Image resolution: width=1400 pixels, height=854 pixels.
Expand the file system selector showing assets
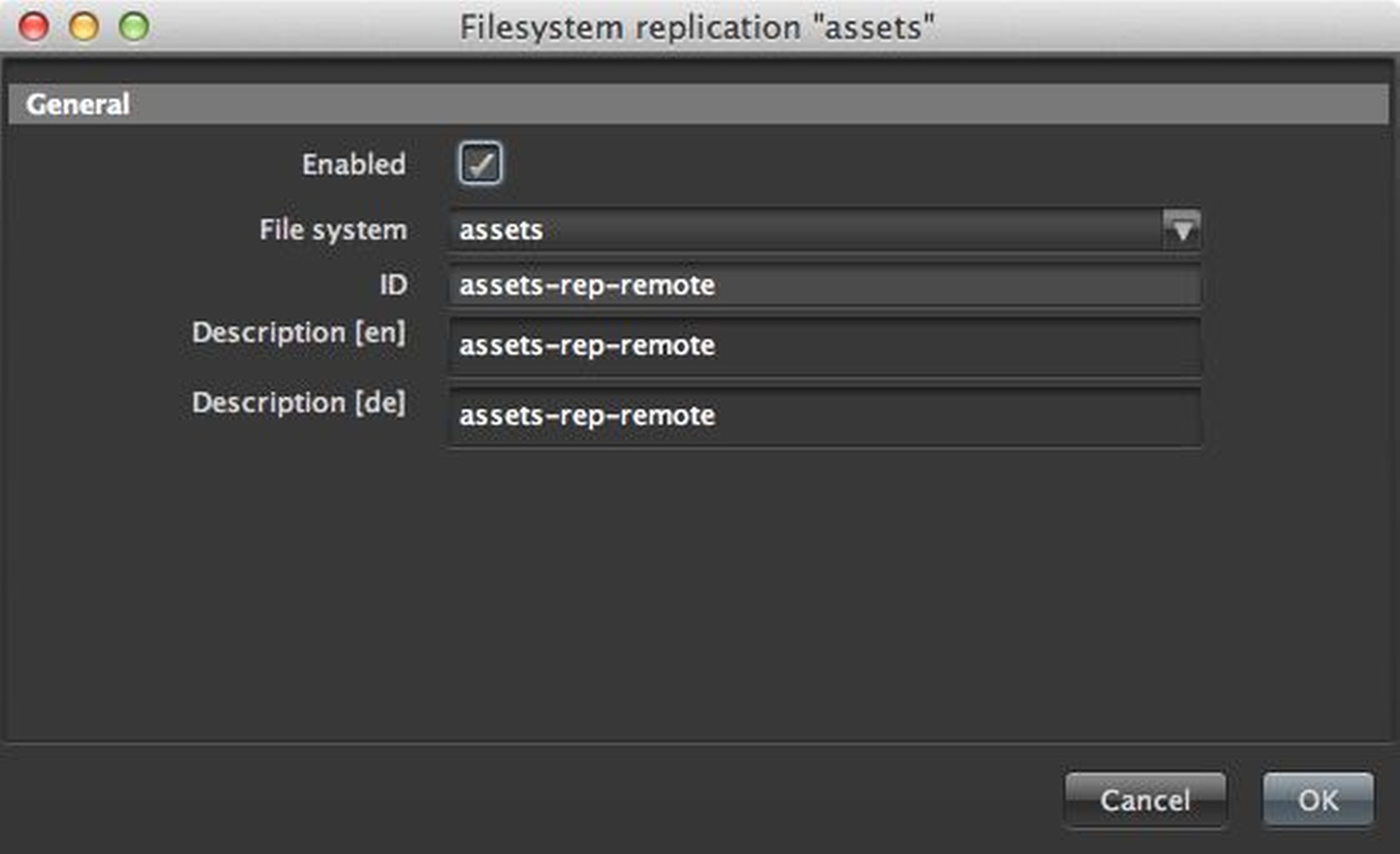tap(1182, 230)
